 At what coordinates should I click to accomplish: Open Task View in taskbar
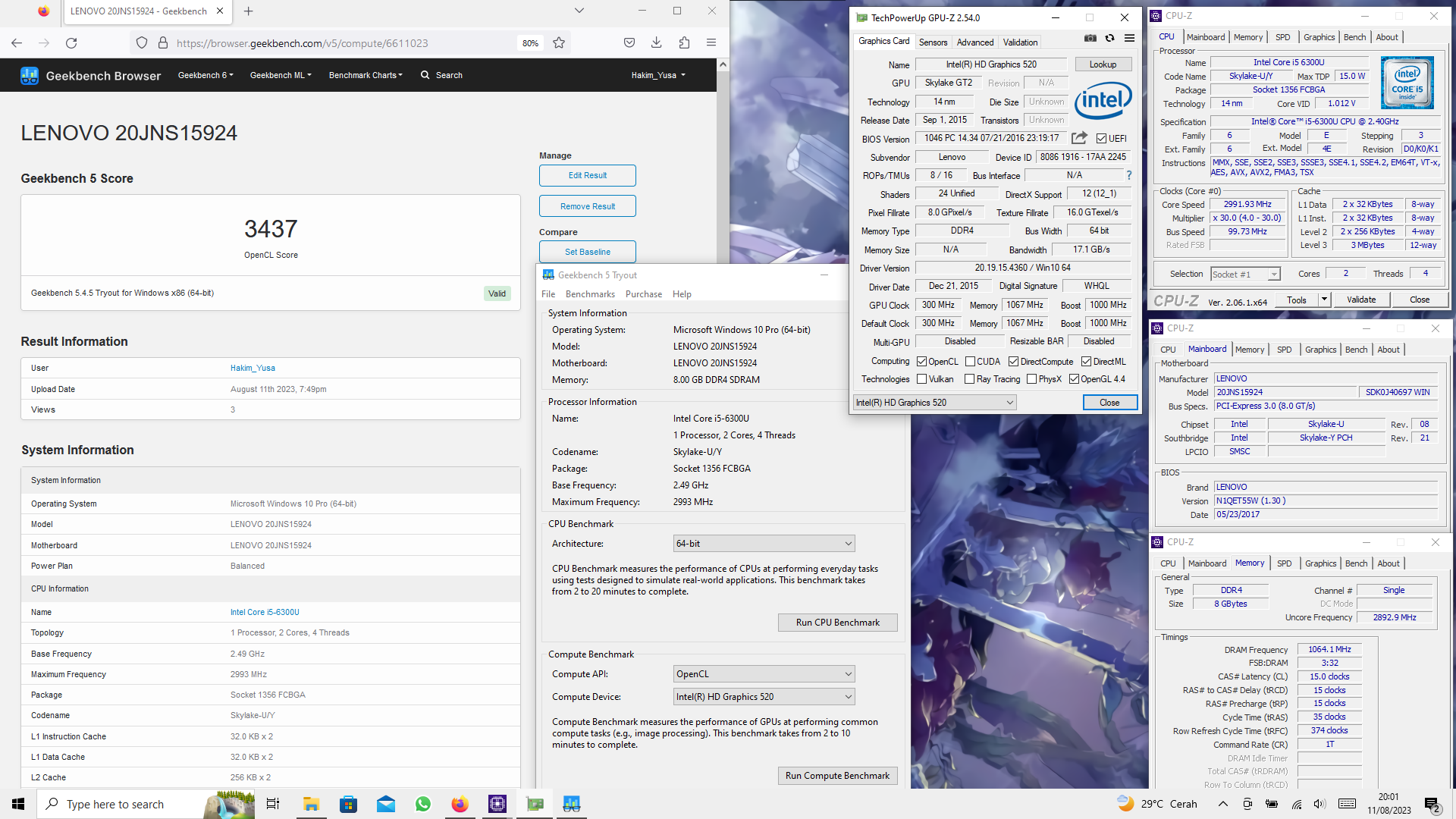tap(273, 804)
